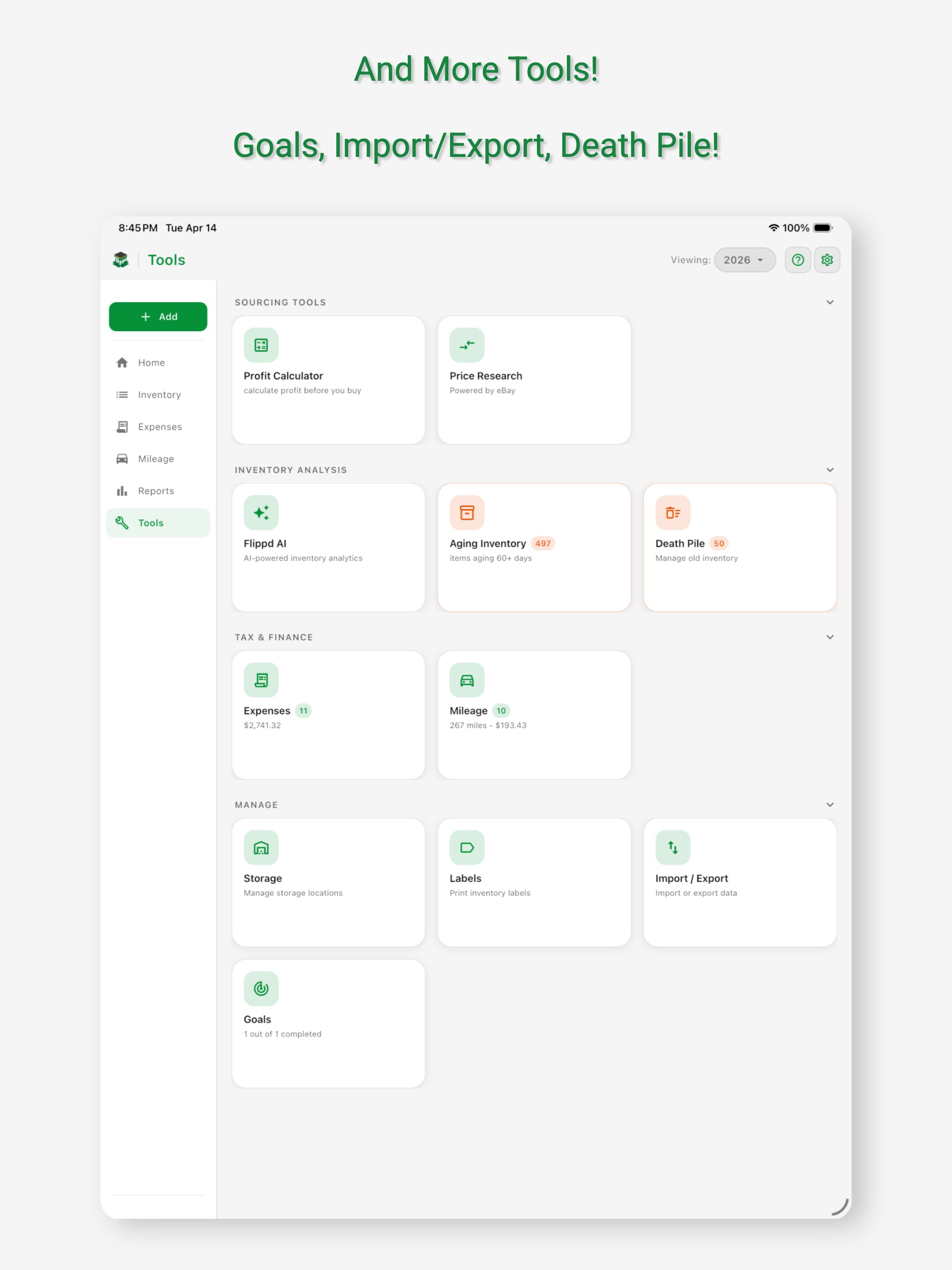The height and width of the screenshot is (1270, 952).
Task: Click the Goals target icon
Action: (x=261, y=988)
